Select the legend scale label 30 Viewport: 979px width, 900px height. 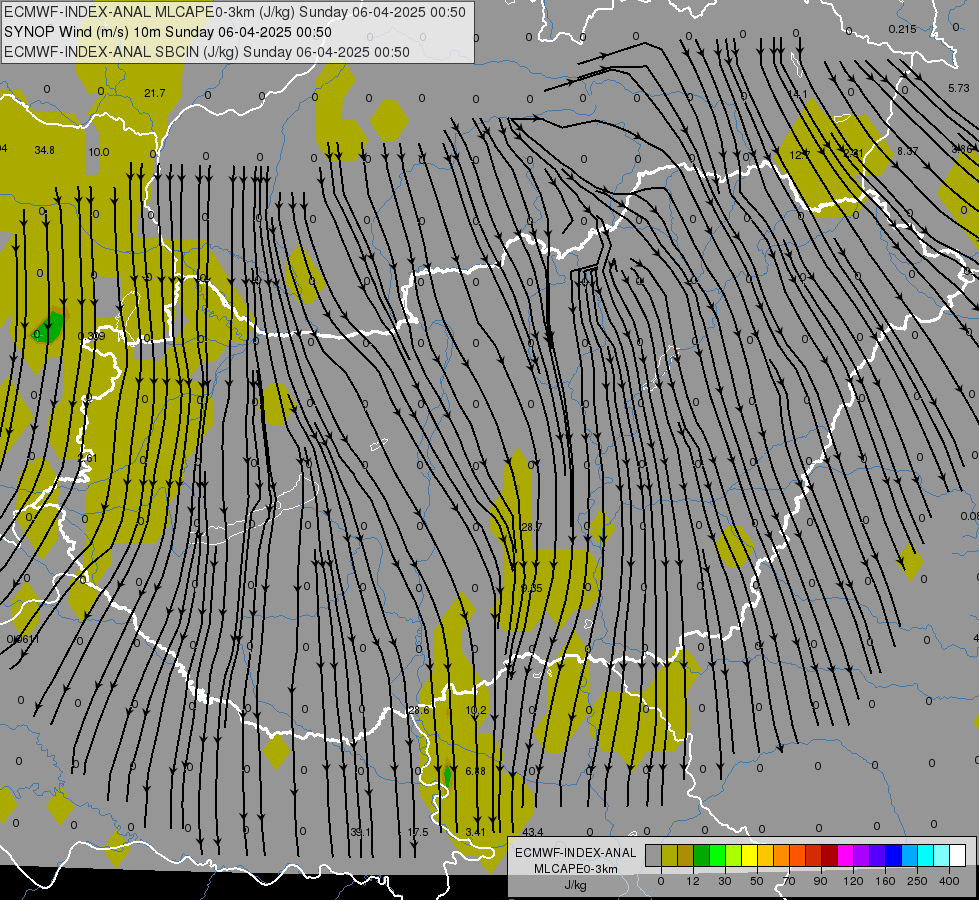pyautogui.click(x=725, y=881)
